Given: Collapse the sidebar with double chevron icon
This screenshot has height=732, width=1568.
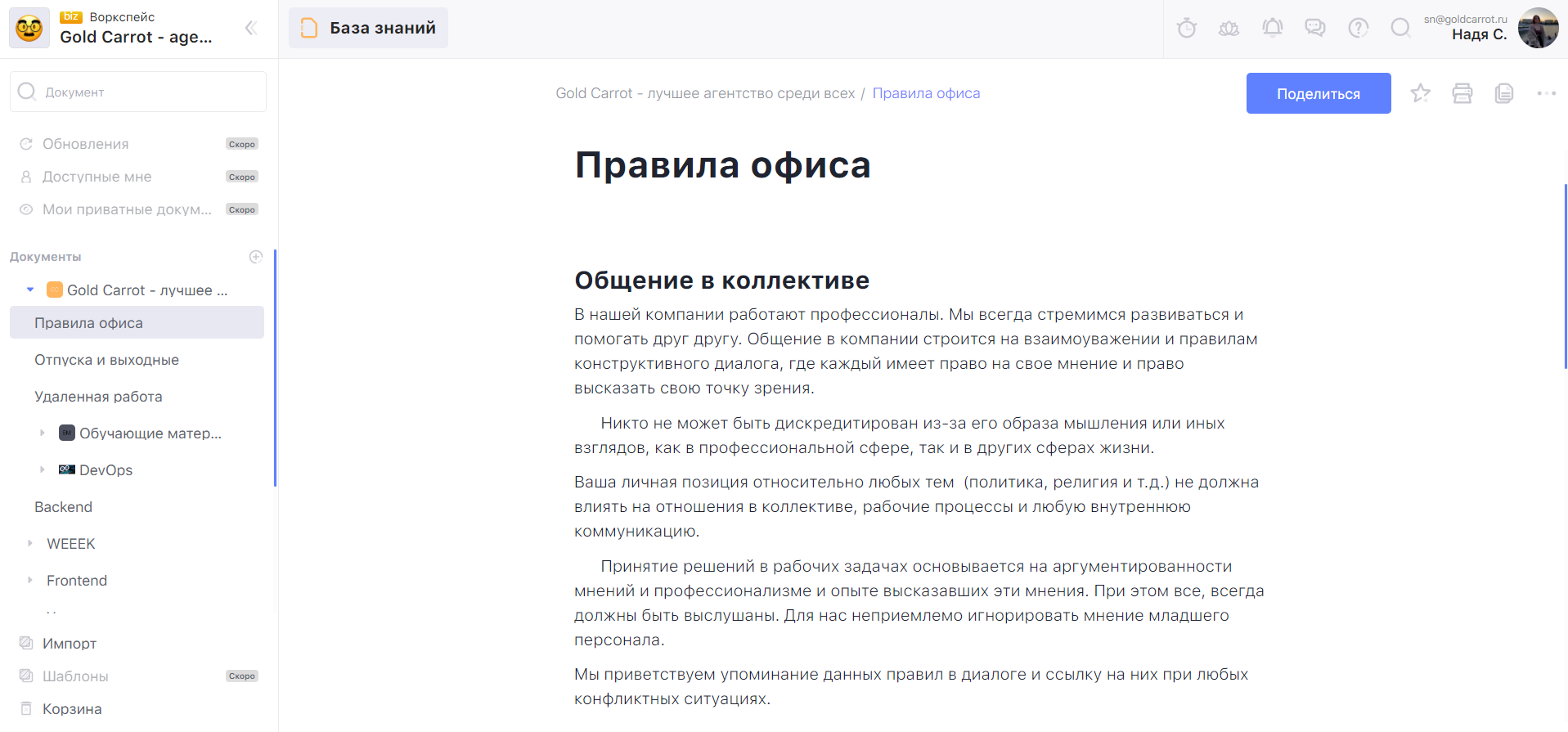Looking at the screenshot, I should coord(251,29).
